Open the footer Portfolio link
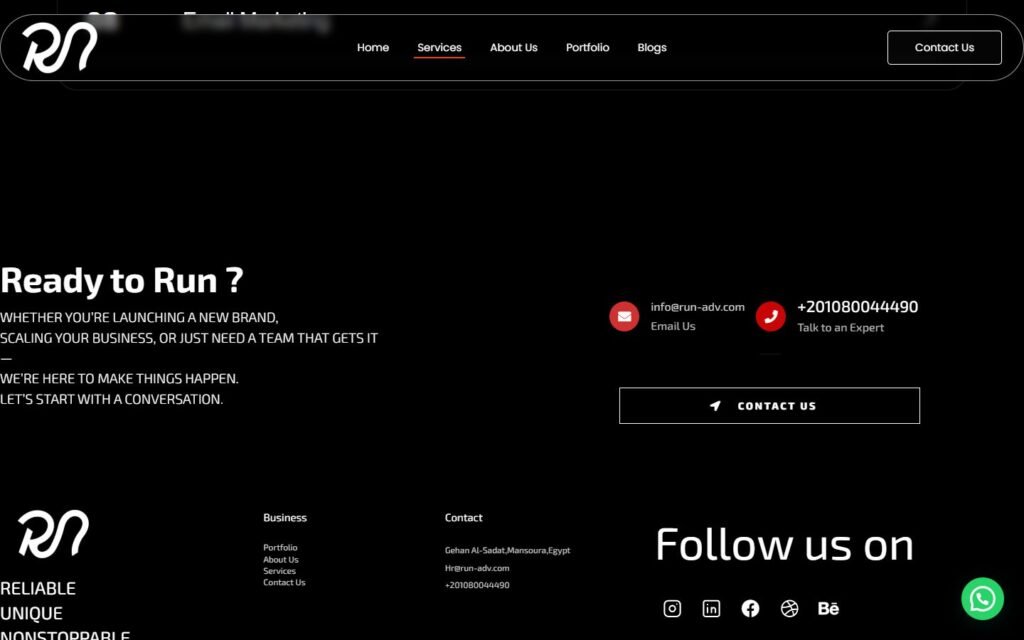 (x=280, y=547)
